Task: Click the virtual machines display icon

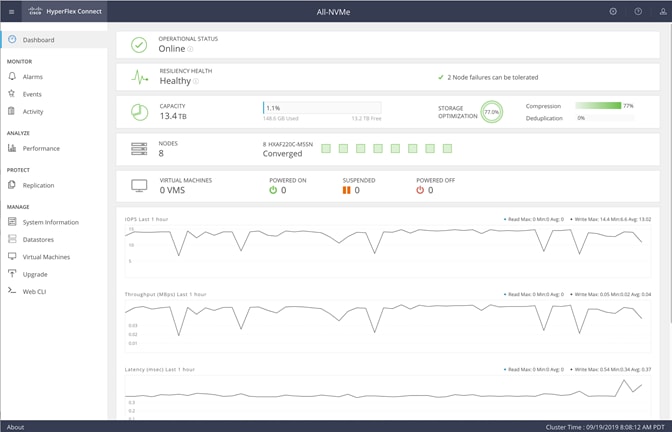Action: (139, 186)
